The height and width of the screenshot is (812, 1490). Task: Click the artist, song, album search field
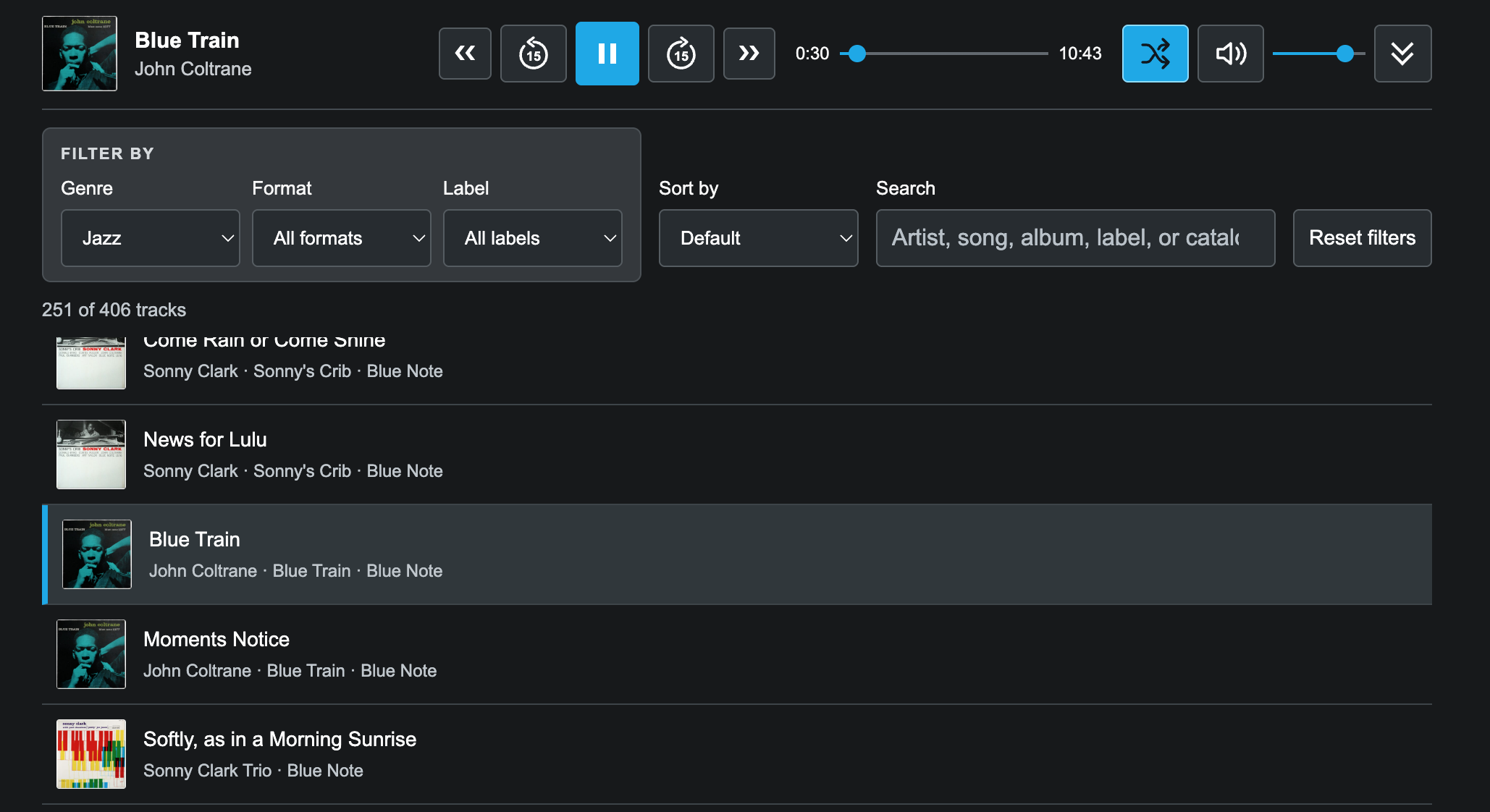[x=1076, y=238]
